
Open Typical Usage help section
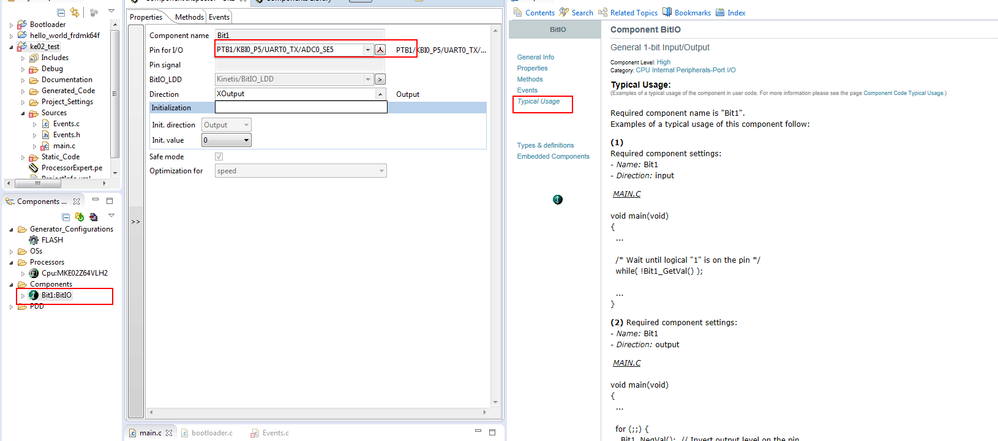[x=538, y=101]
